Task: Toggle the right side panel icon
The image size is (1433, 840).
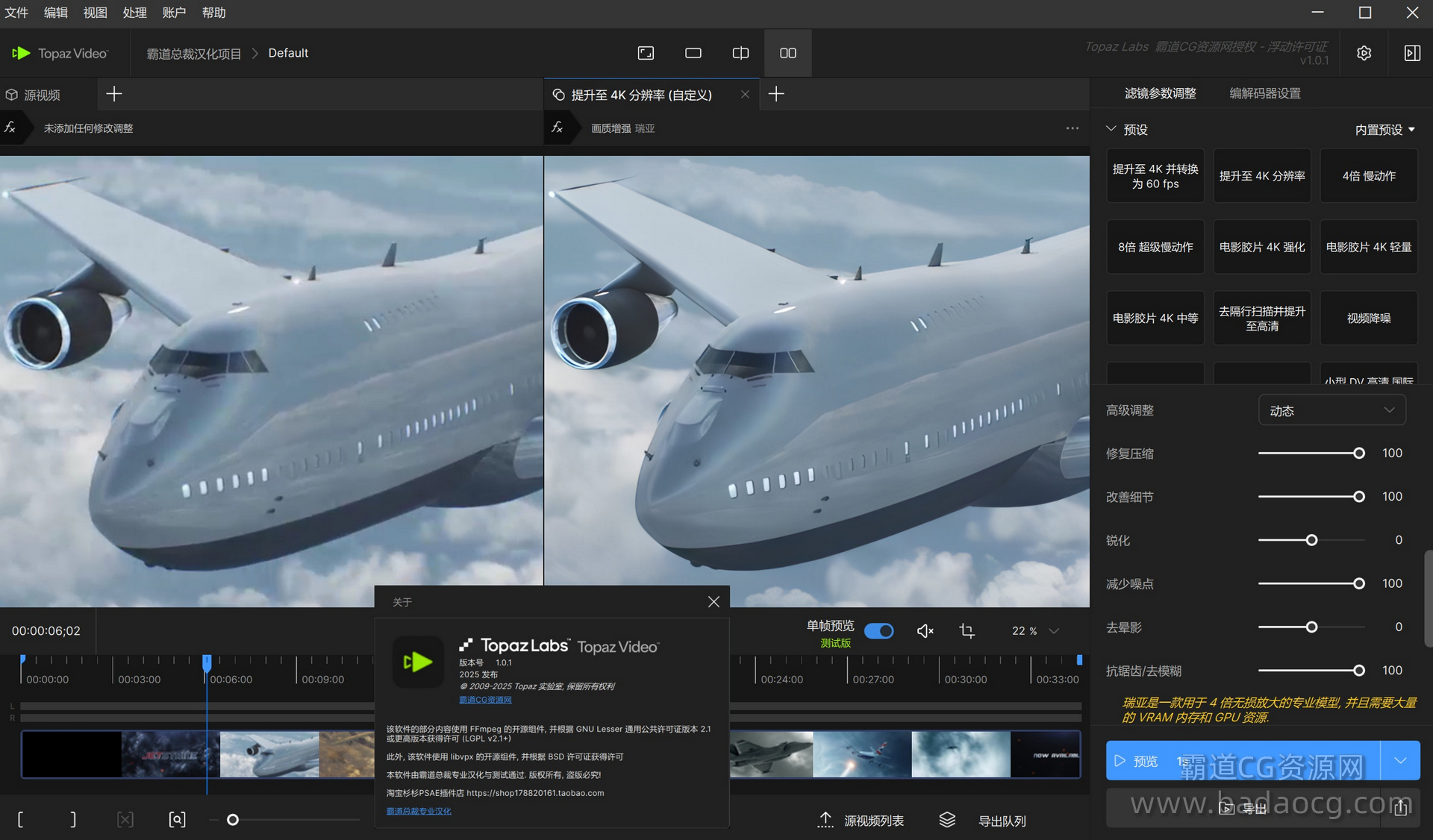Action: coord(1412,53)
